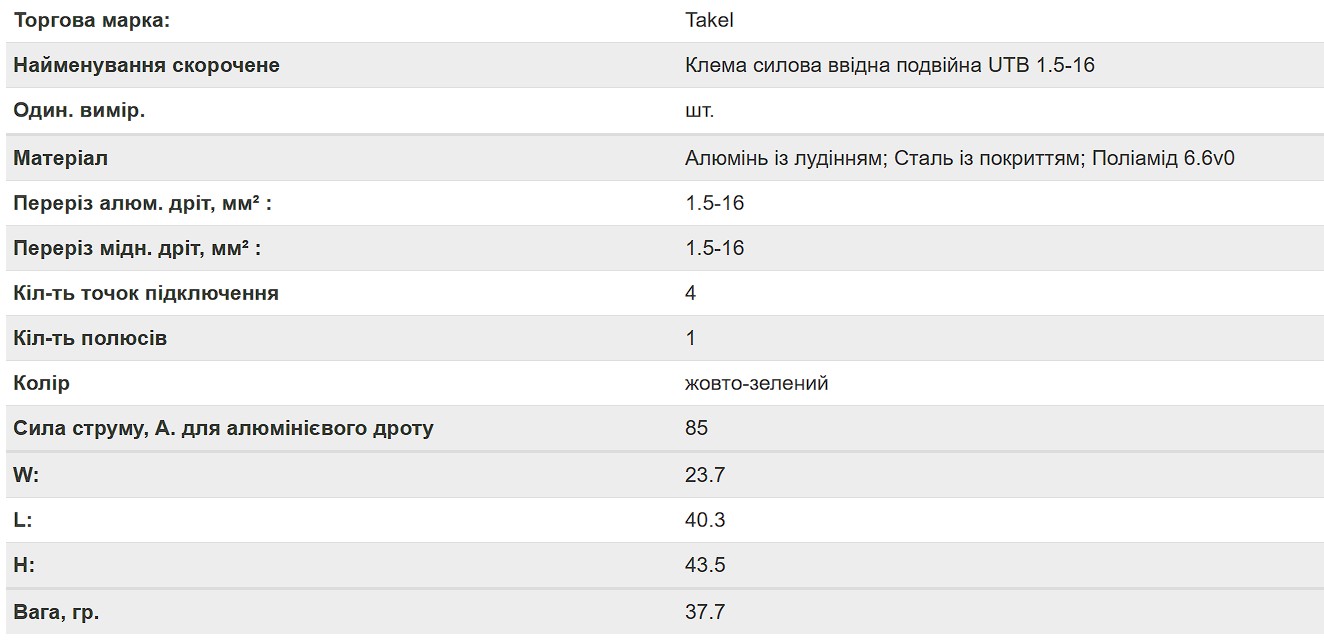Click the 'шт.' unit value
The height and width of the screenshot is (640, 1324).
pos(700,110)
